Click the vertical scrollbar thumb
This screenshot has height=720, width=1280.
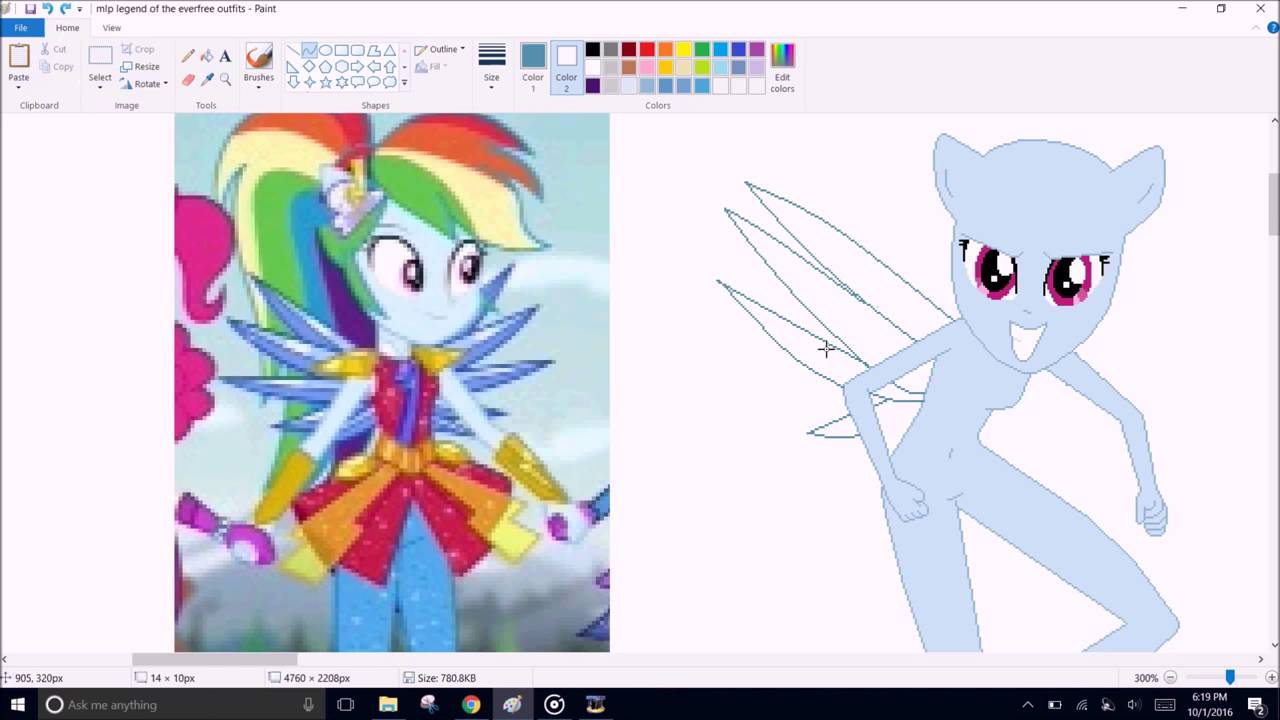(1274, 204)
